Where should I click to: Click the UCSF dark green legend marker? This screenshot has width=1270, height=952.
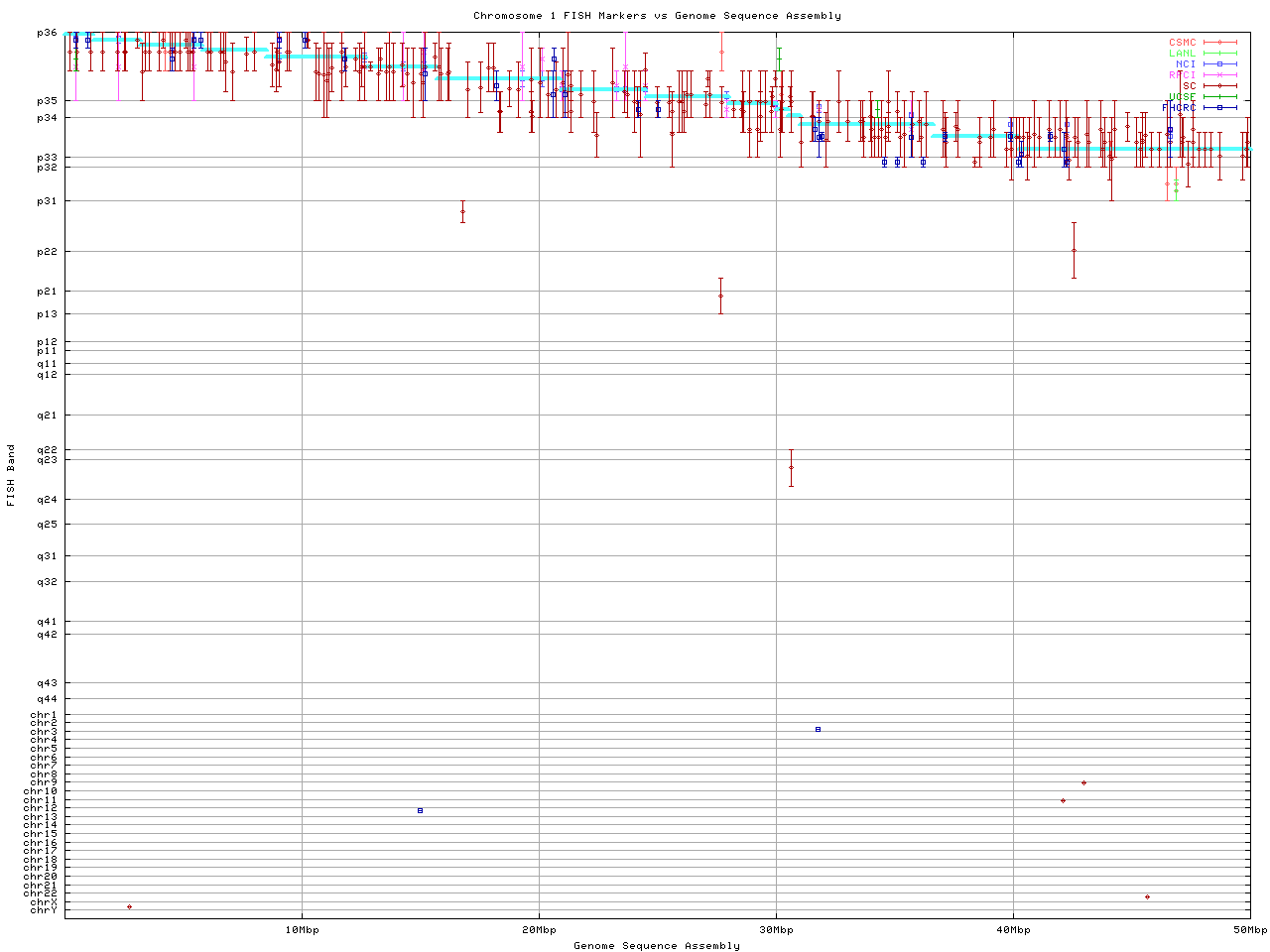coord(1219,97)
